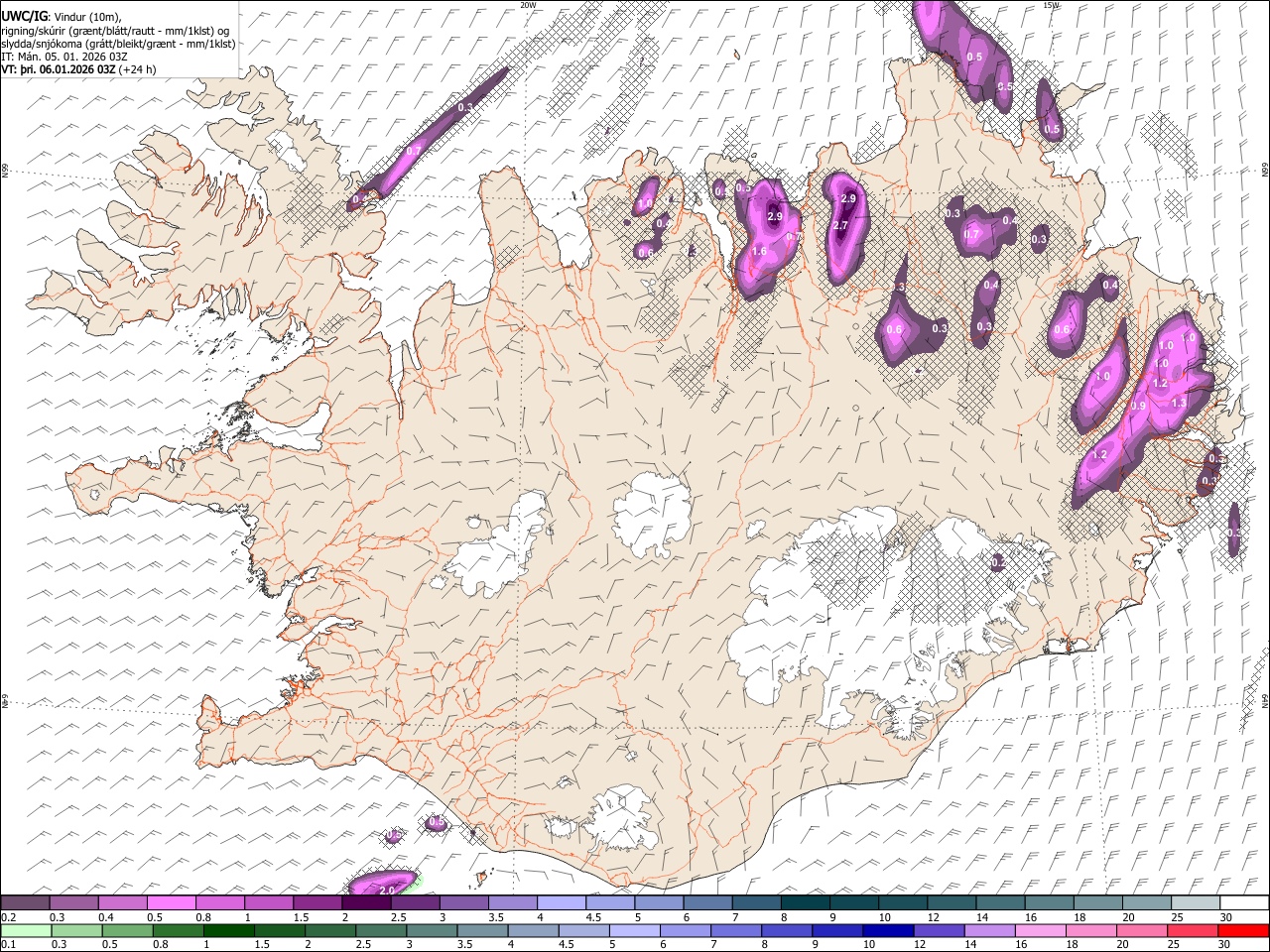1270x952 pixels.
Task: Click the '20W' longitude label
Action: (528, 5)
